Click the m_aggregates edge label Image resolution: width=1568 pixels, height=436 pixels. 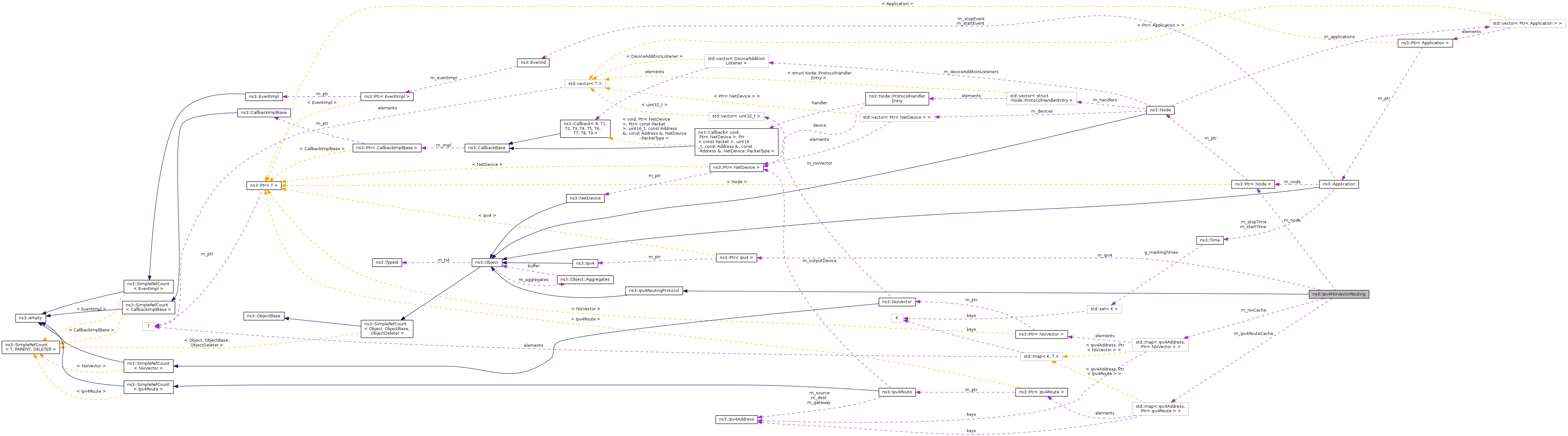[533, 280]
